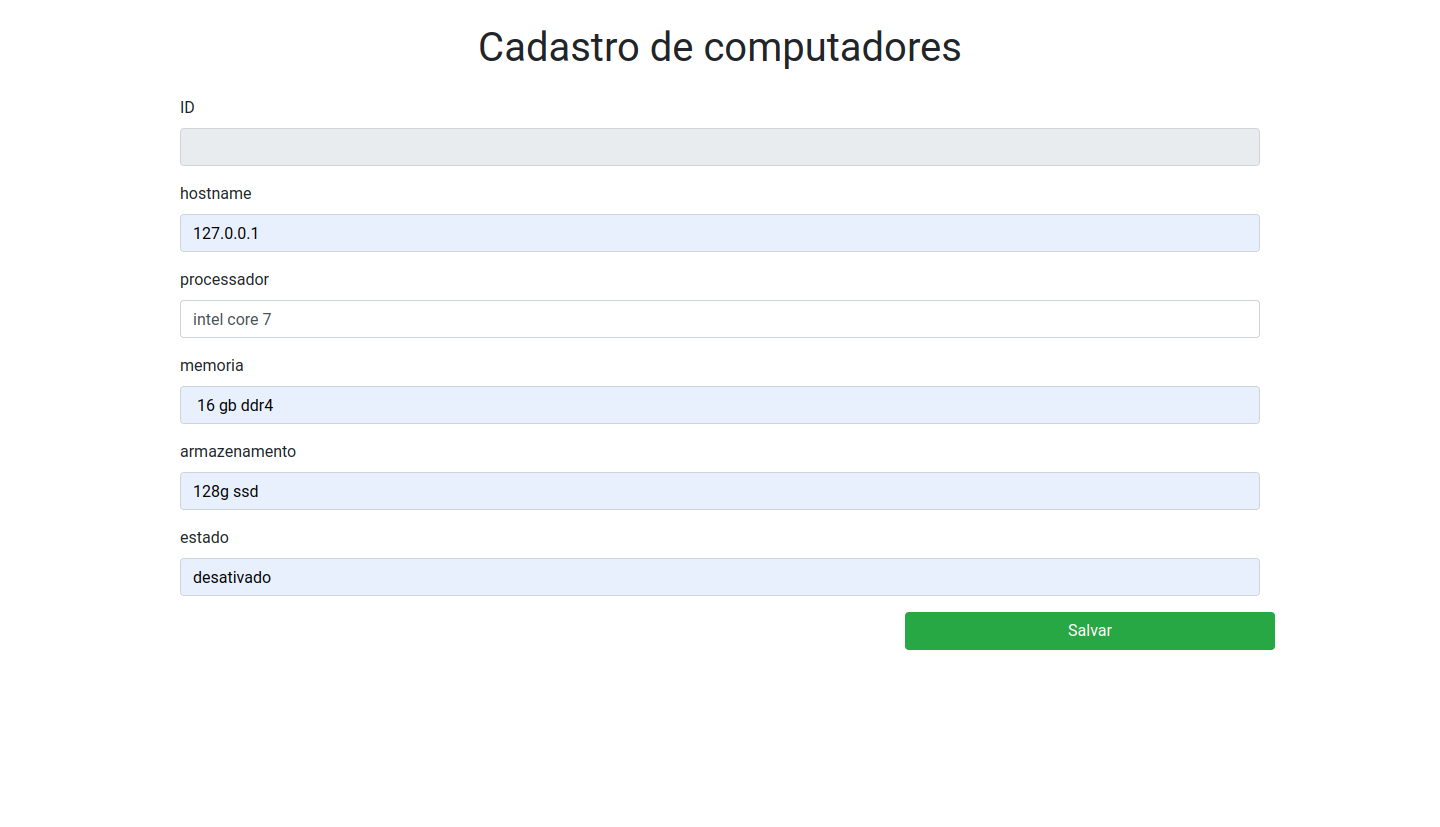
Task: Click into the hostname field
Action: pos(719,233)
